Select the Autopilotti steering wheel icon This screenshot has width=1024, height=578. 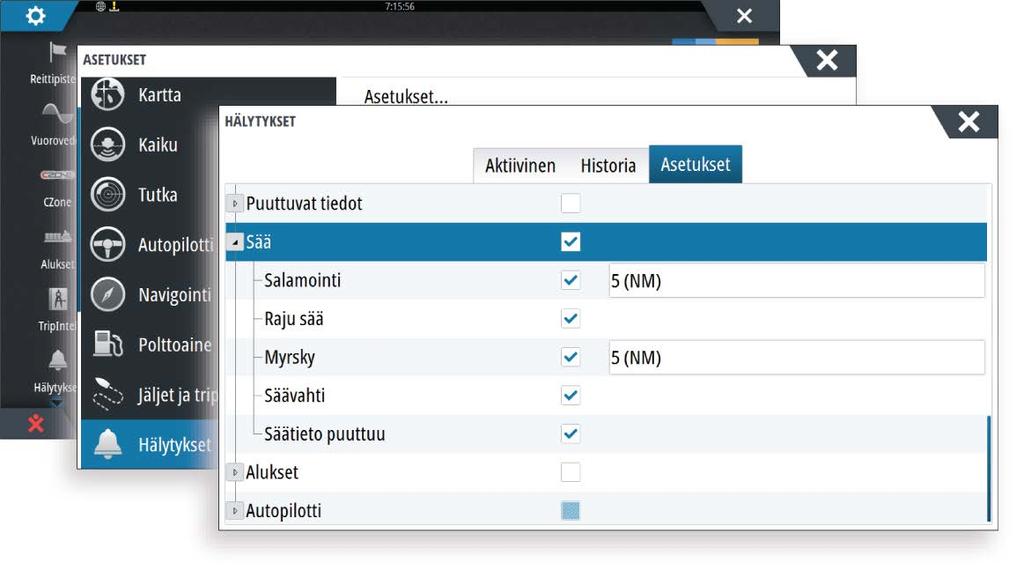tap(108, 244)
